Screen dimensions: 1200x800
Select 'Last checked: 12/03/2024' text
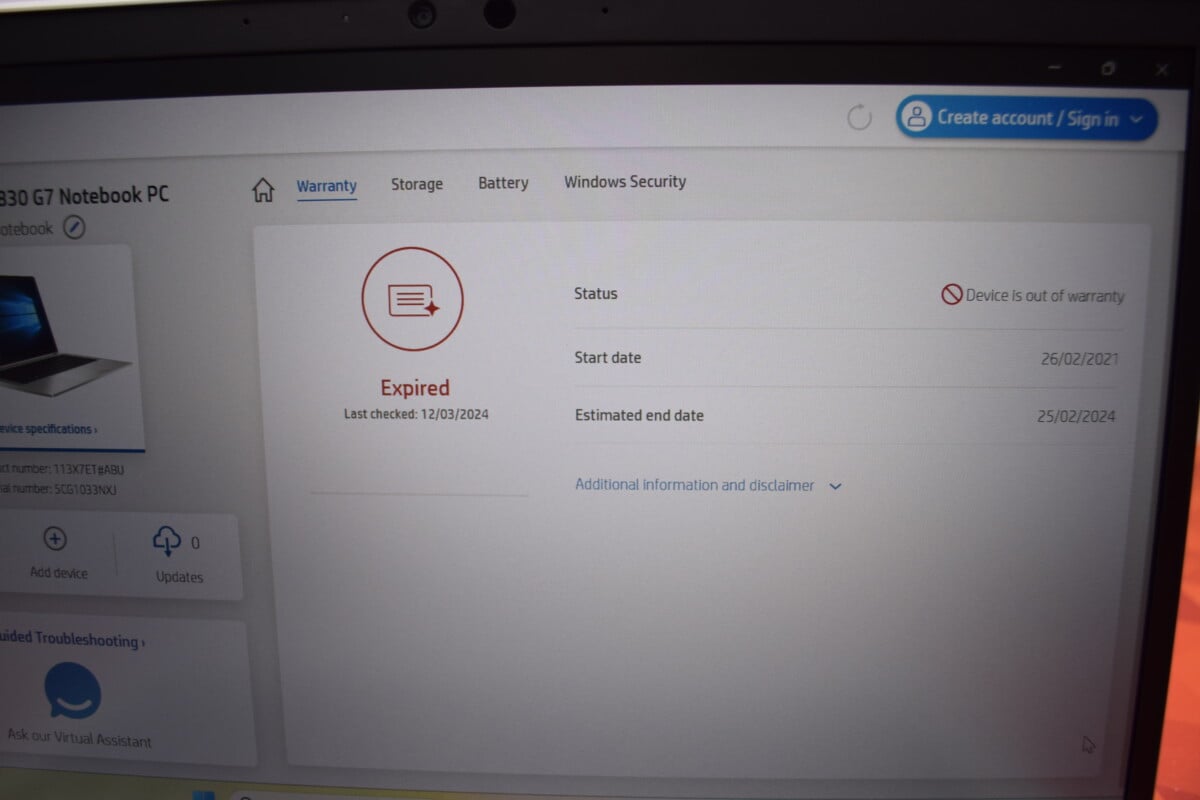pyautogui.click(x=416, y=414)
